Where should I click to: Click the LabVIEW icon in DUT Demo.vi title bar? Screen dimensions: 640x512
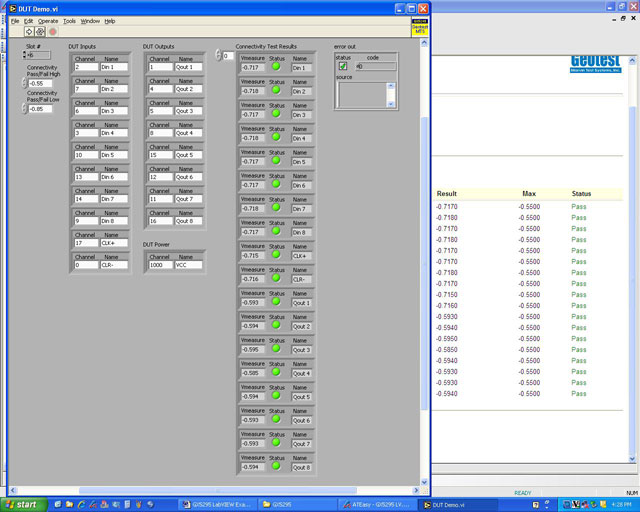[13, 9]
